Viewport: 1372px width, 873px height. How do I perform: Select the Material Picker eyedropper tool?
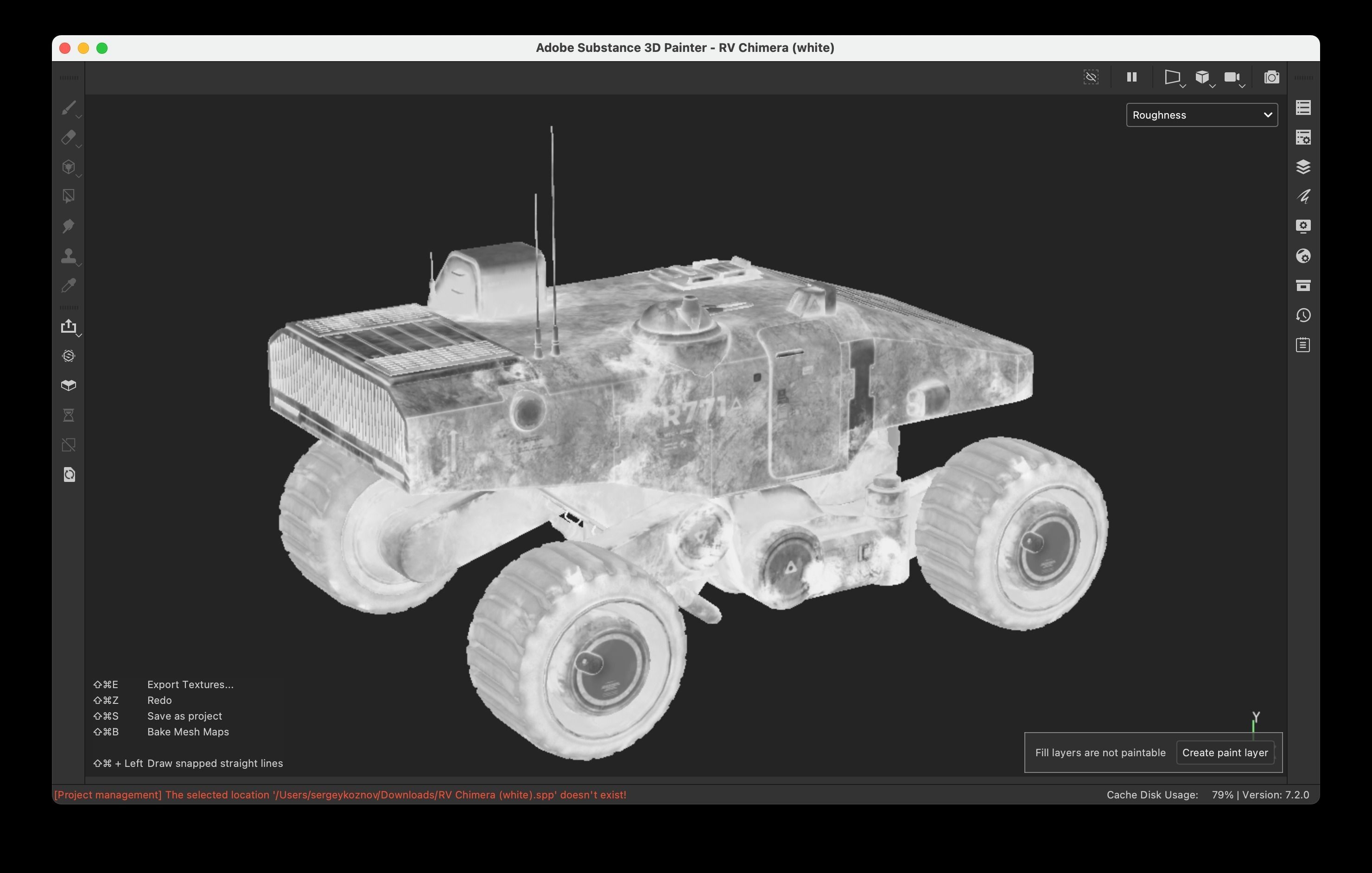pos(69,285)
